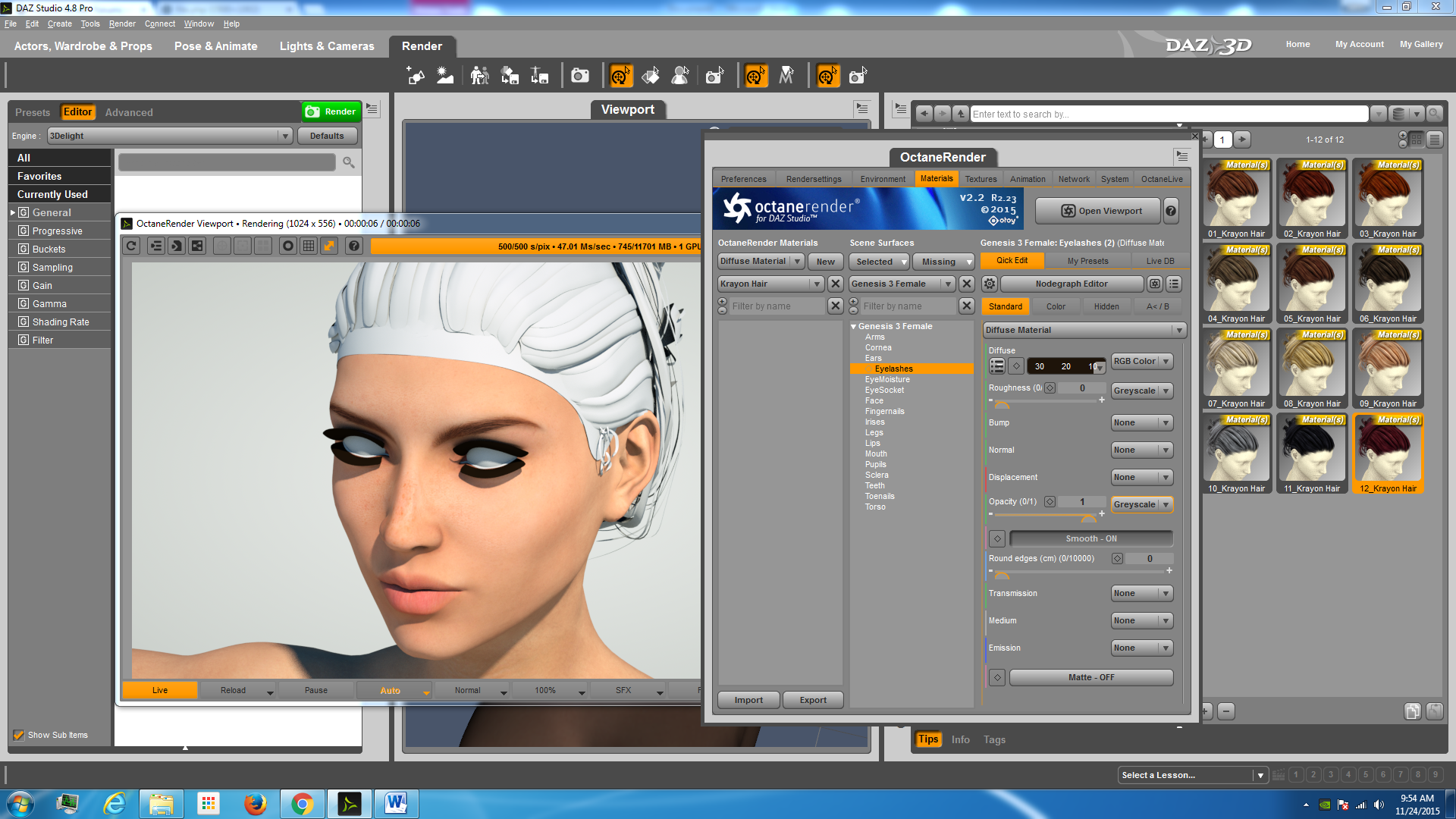Clear Krayon Hair material selection with X
Screen dimensions: 1456x819
[835, 284]
